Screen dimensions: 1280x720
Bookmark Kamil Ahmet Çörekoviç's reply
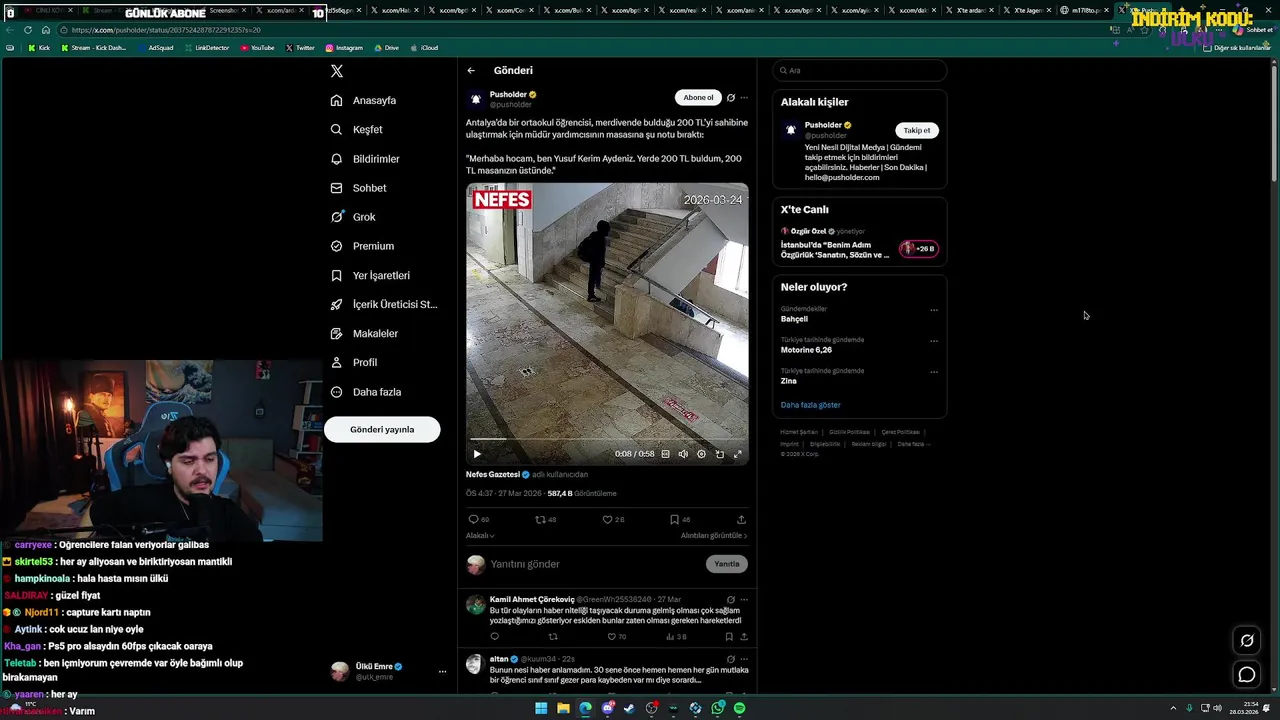coord(729,637)
